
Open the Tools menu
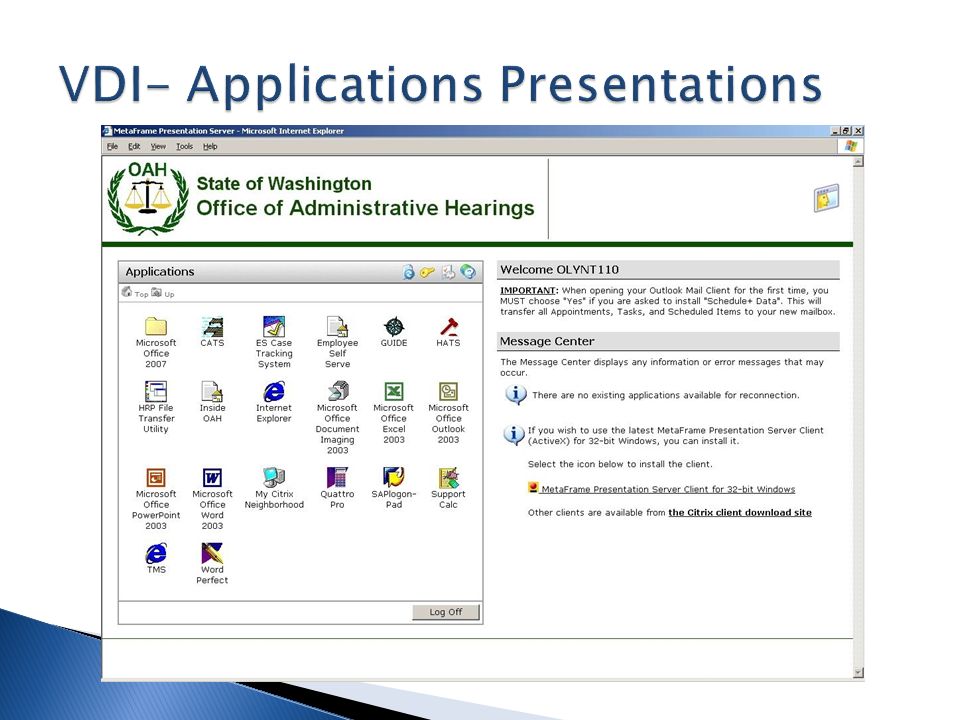(184, 146)
